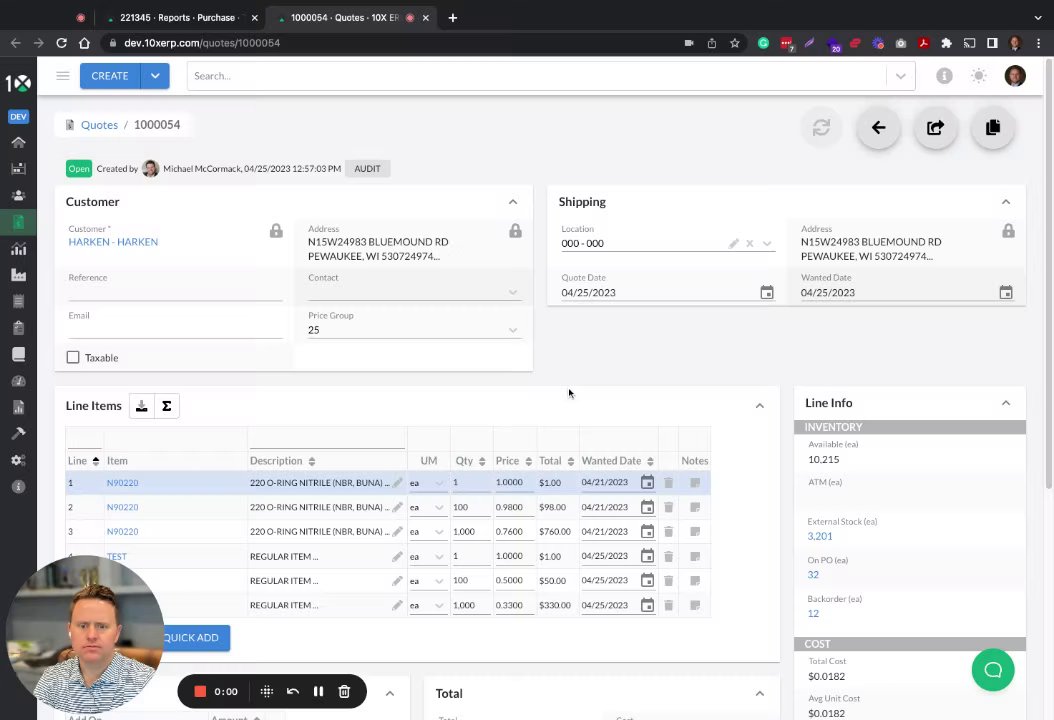Copy the quote with duplicate icon
Viewport: 1054px width, 720px height.
pyautogui.click(x=993, y=127)
